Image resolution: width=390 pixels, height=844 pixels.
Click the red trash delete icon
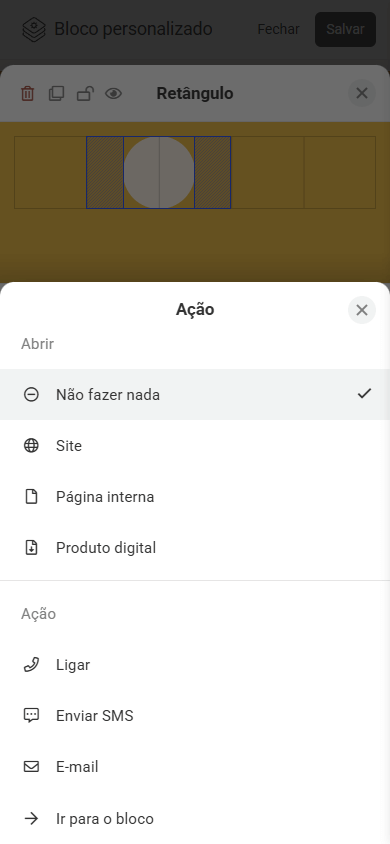click(x=27, y=94)
